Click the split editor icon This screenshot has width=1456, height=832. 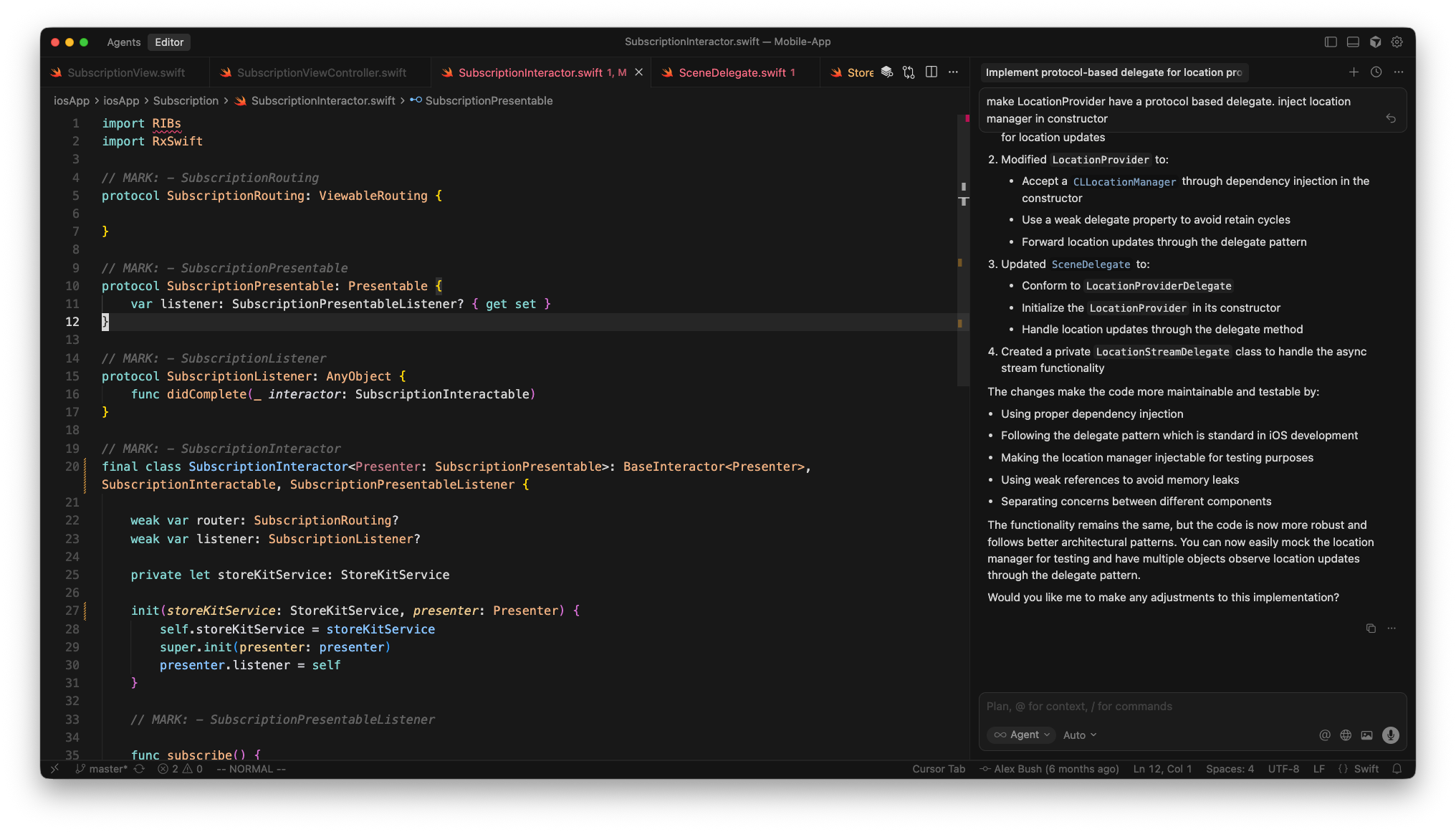(931, 72)
